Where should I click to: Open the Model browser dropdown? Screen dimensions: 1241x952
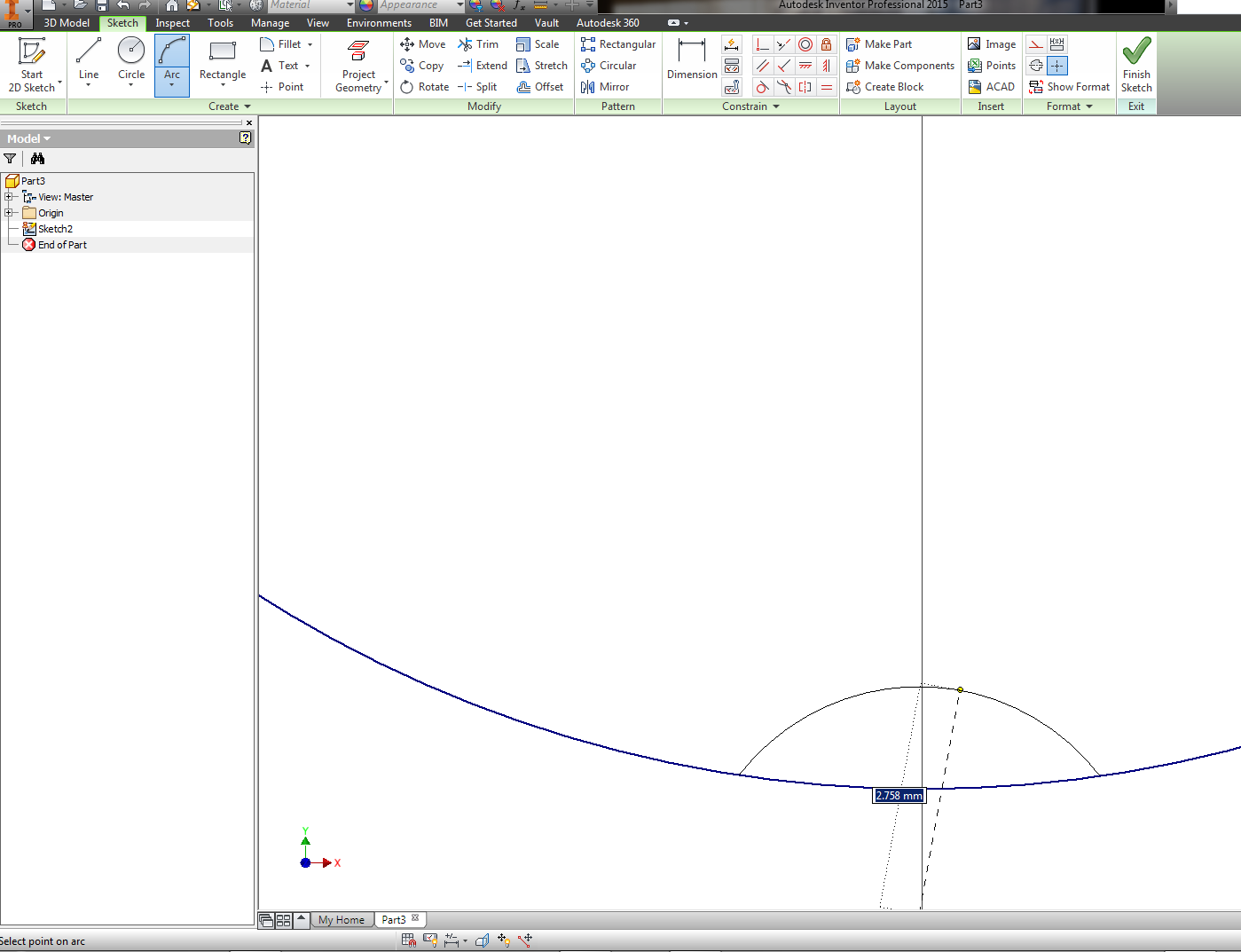(x=29, y=139)
